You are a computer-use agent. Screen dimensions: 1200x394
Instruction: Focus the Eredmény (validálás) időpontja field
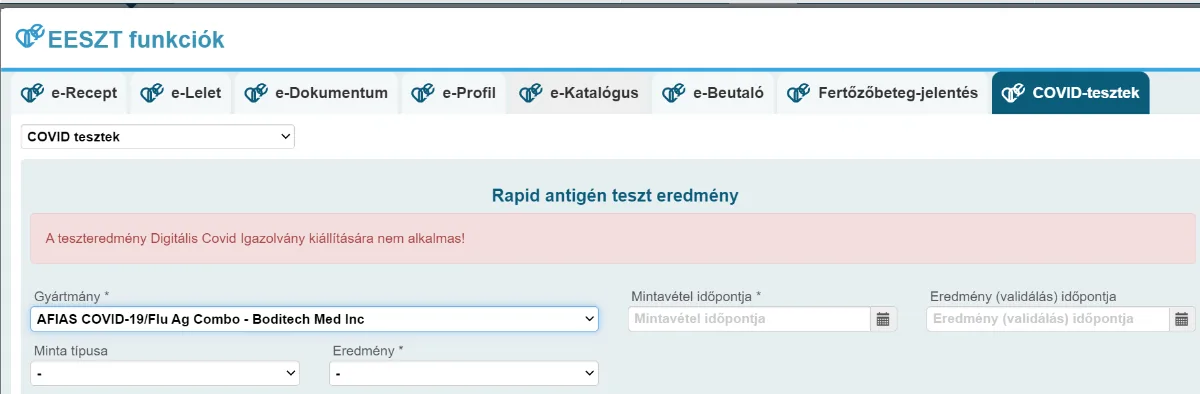[1048, 319]
